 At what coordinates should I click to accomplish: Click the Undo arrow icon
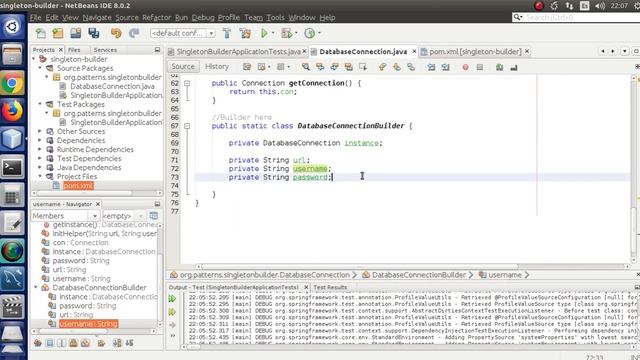coord(116,33)
